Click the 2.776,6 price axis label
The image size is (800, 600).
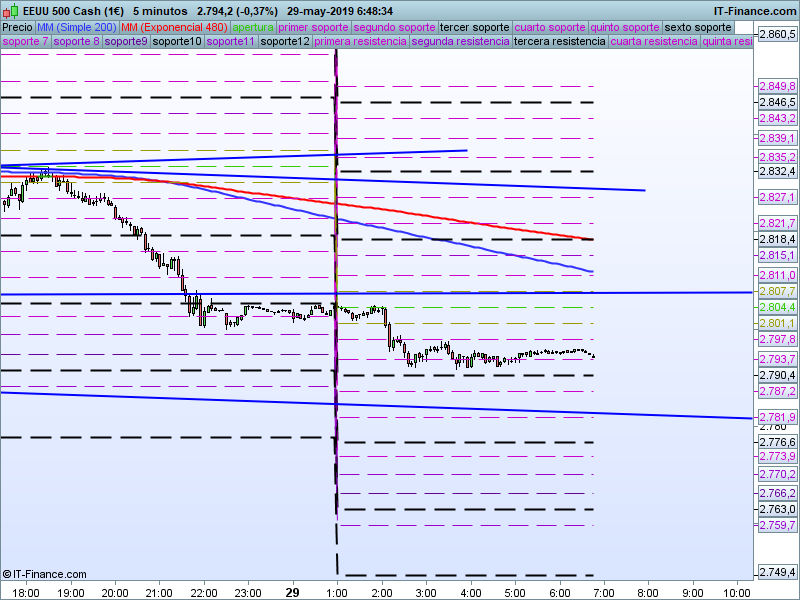pos(777,442)
